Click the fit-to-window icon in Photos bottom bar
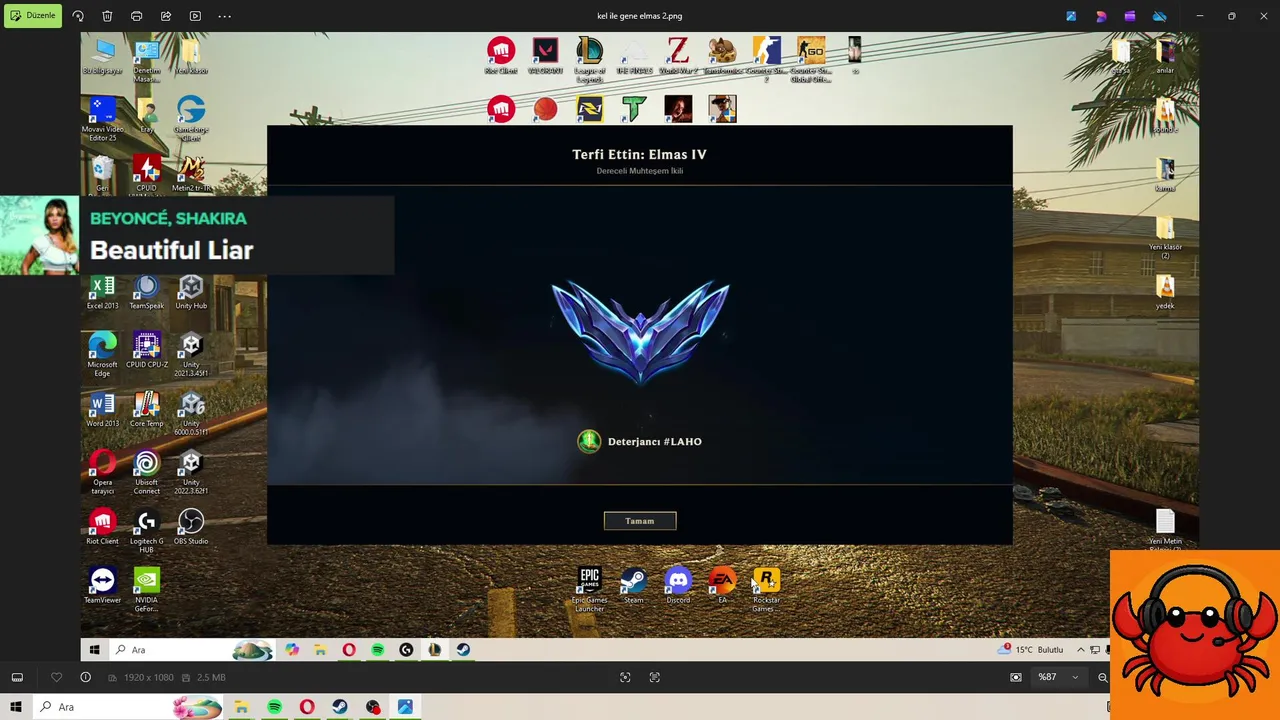 (625, 677)
